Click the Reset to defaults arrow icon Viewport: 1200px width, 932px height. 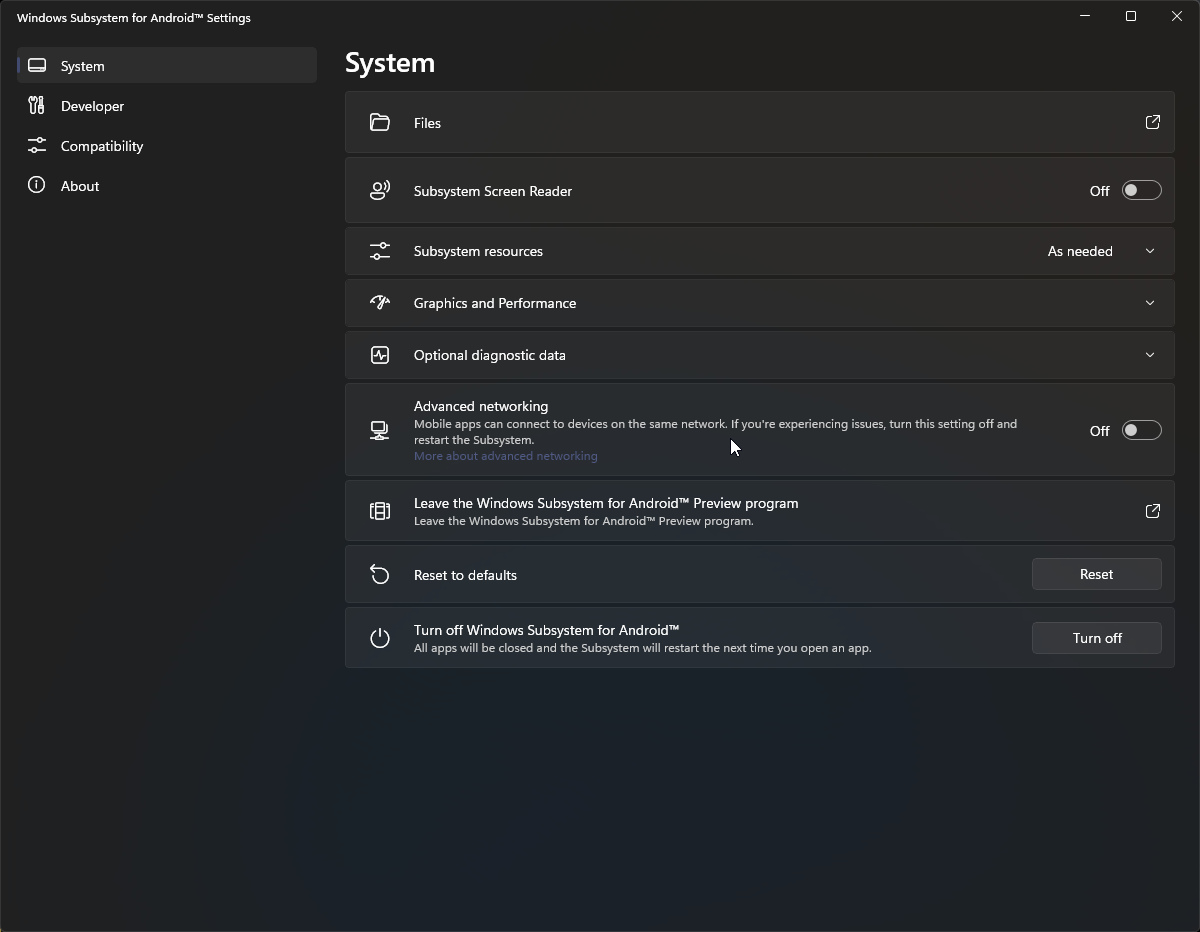pyautogui.click(x=380, y=574)
